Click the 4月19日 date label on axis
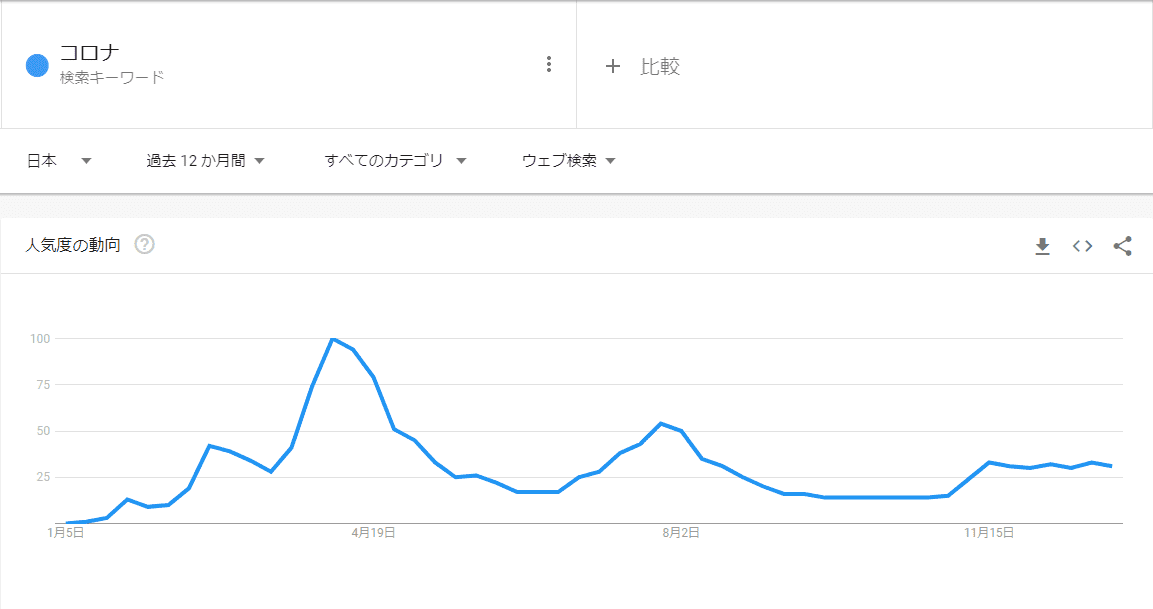Image resolution: width=1153 pixels, height=609 pixels. coord(373,533)
